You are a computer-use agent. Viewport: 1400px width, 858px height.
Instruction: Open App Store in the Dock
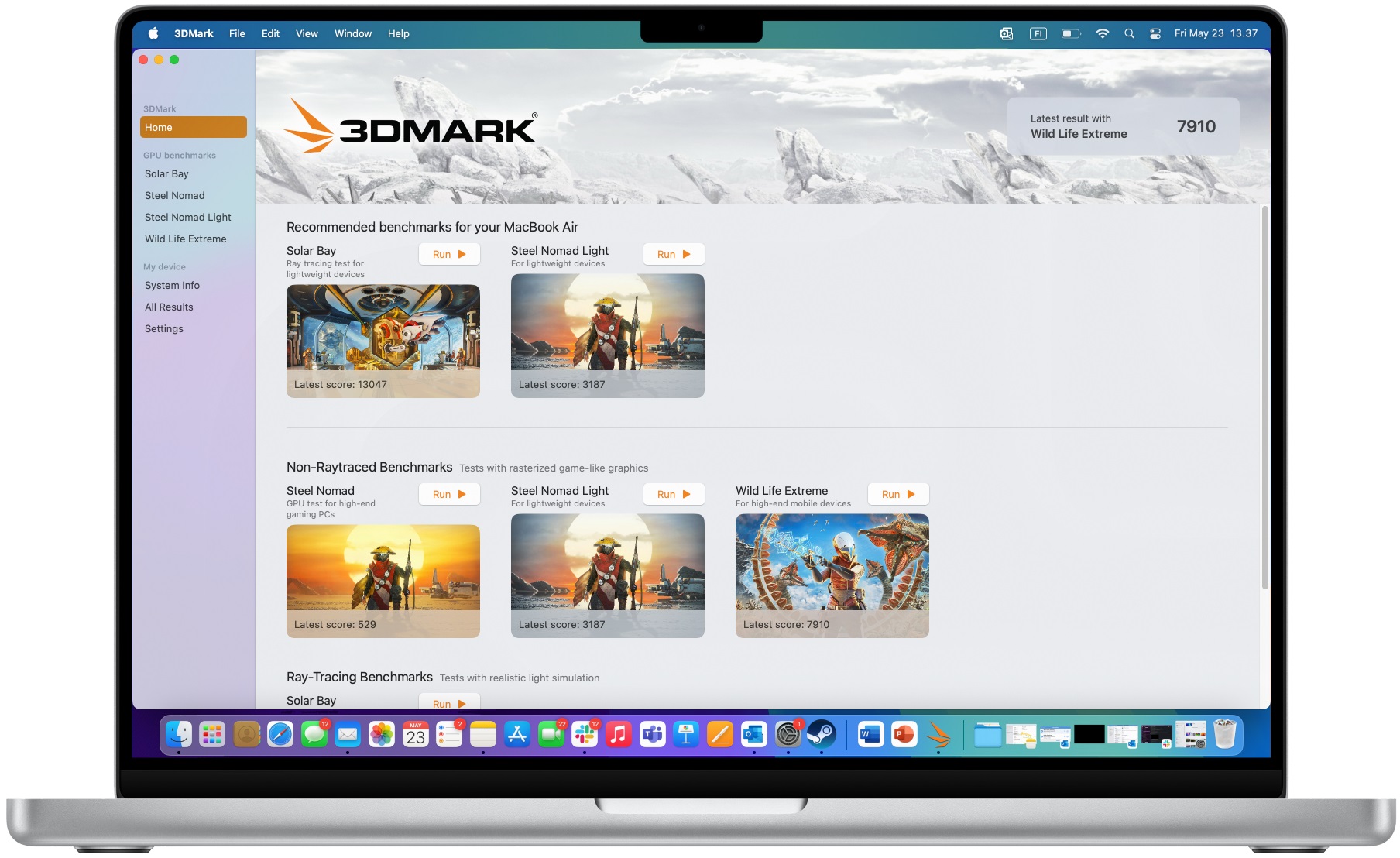click(x=517, y=733)
